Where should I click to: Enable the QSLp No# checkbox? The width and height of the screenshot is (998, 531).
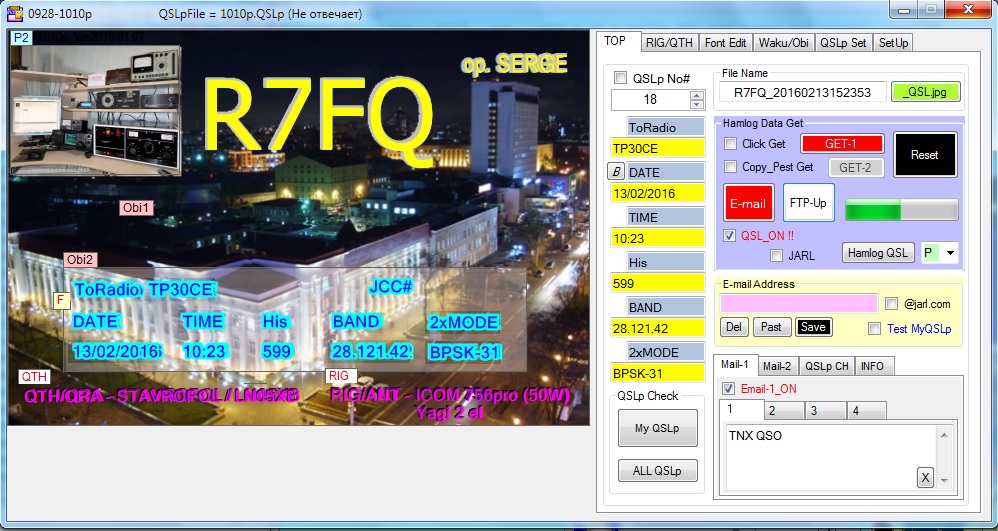coord(620,78)
